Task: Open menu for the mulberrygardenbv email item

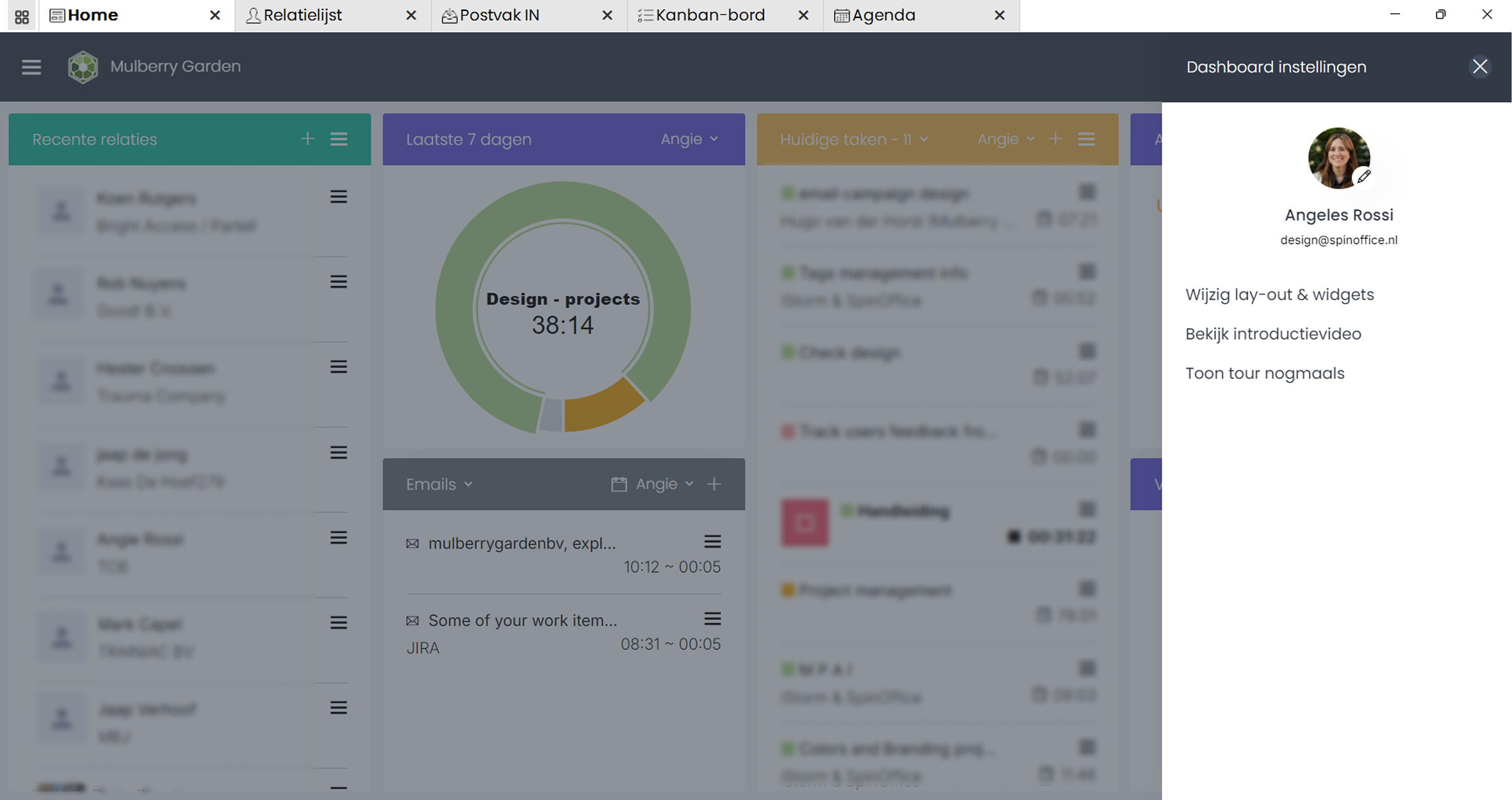Action: [712, 541]
